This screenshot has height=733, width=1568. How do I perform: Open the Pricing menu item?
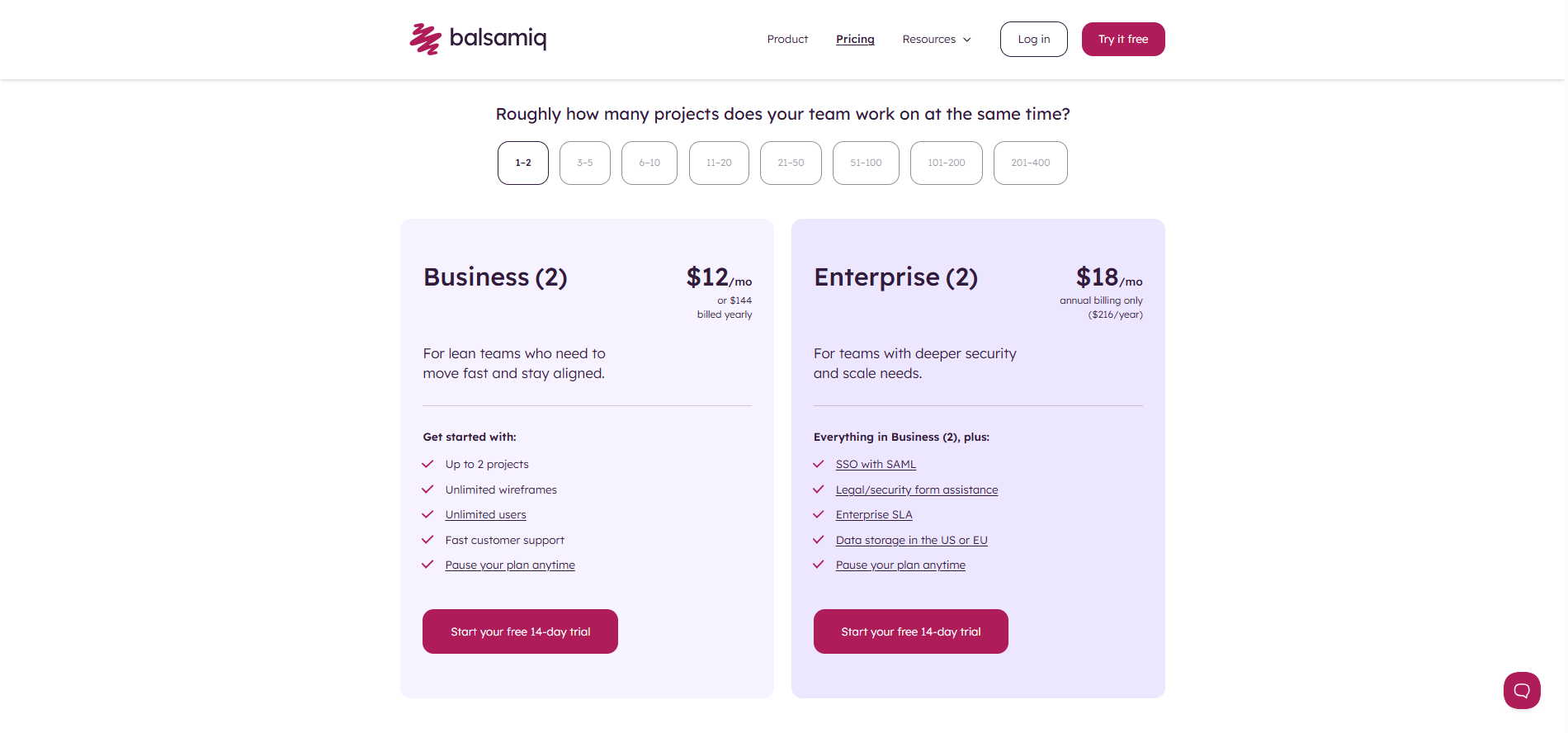point(855,39)
